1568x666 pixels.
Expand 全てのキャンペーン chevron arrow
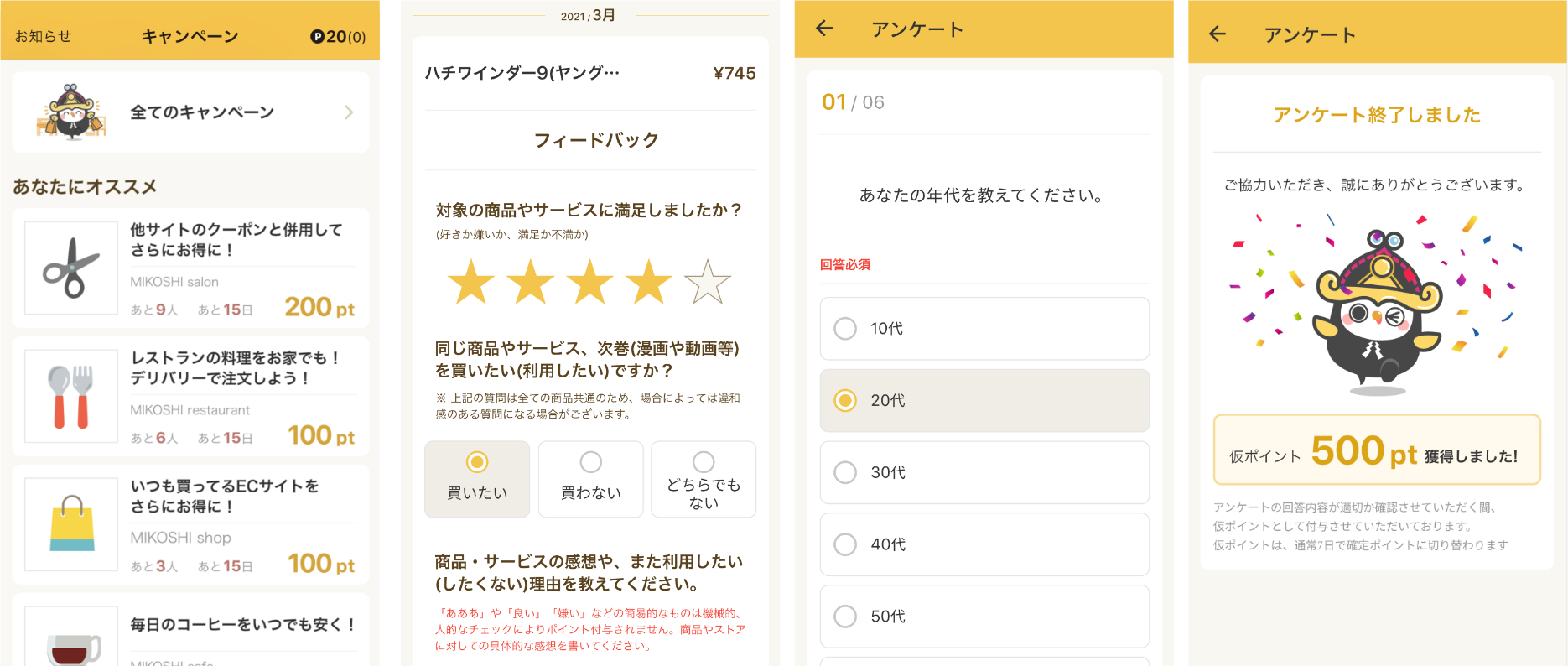(349, 112)
